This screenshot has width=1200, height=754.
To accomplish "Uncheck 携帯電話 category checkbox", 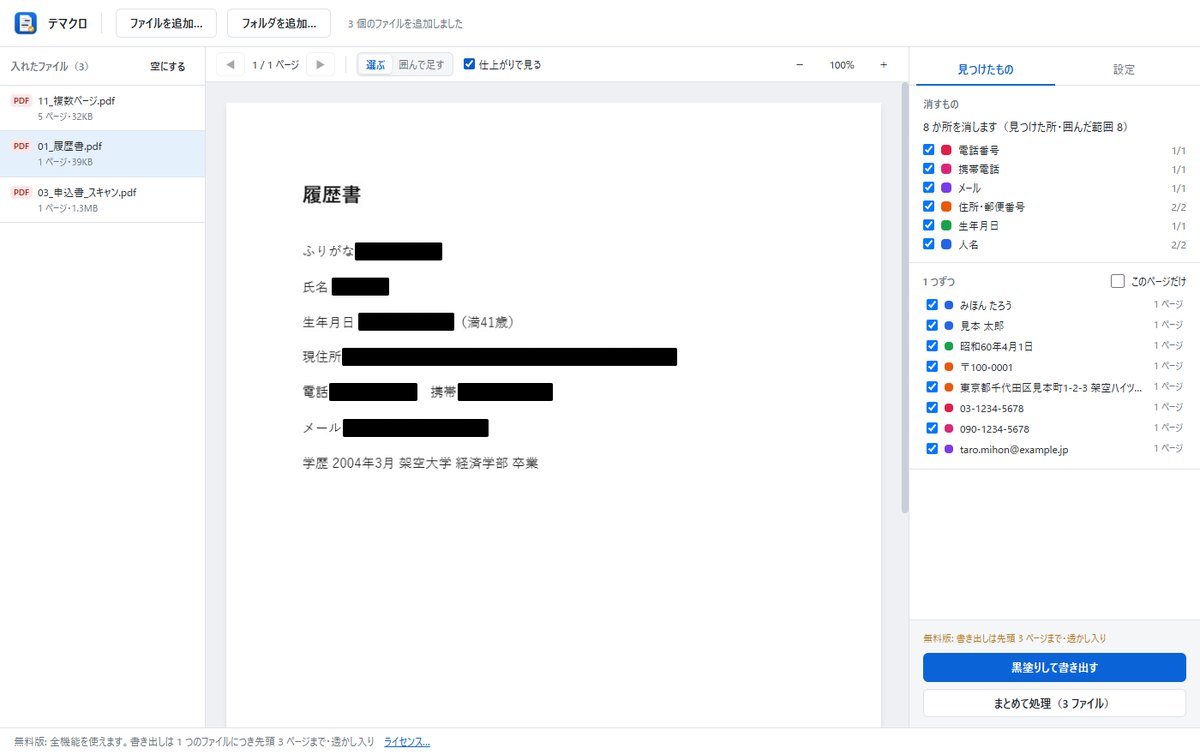I will (929, 168).
